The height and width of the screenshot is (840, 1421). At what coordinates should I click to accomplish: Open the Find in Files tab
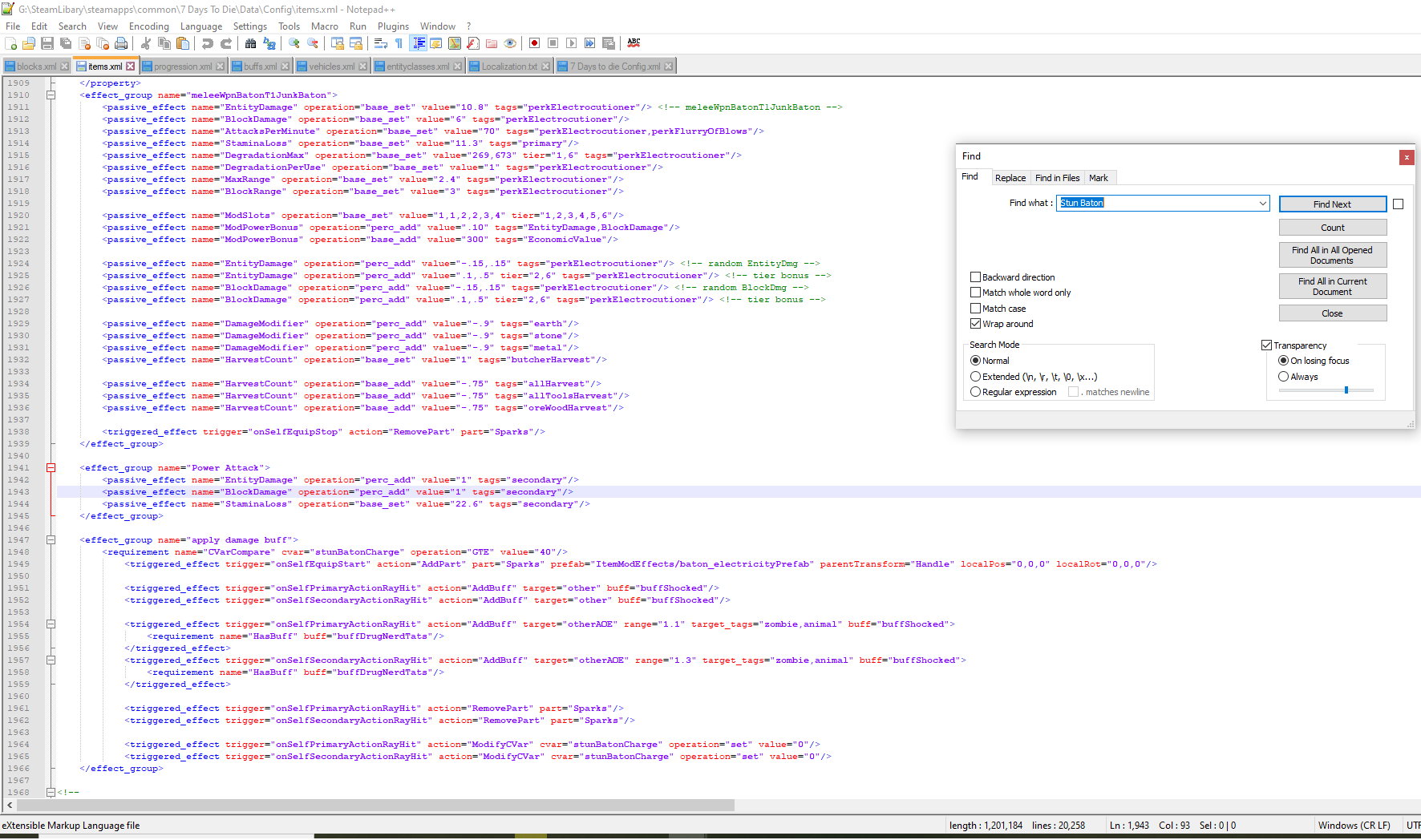click(x=1057, y=178)
